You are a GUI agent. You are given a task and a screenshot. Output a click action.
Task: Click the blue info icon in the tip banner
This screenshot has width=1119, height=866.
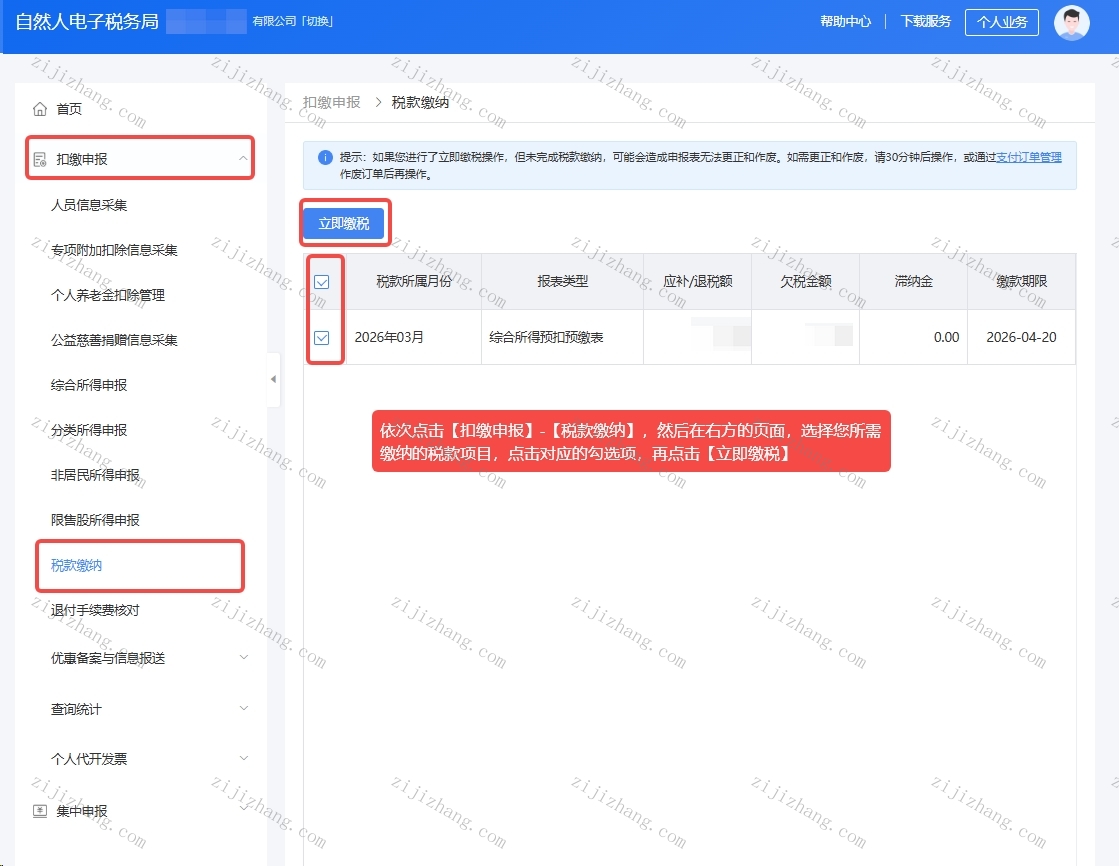325,157
